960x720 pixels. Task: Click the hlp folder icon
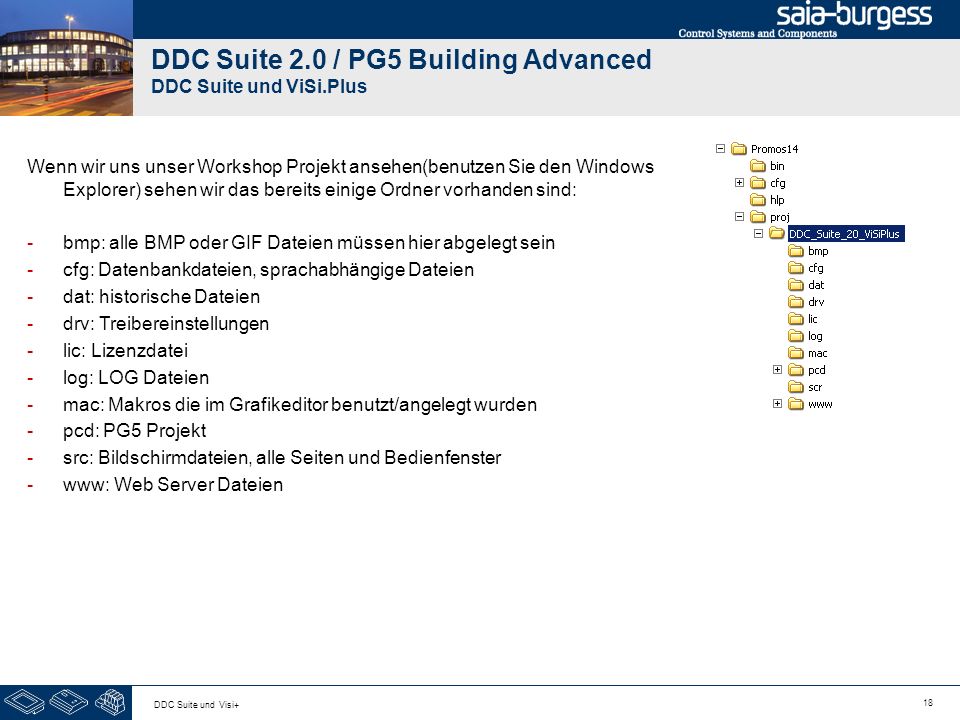pos(758,200)
